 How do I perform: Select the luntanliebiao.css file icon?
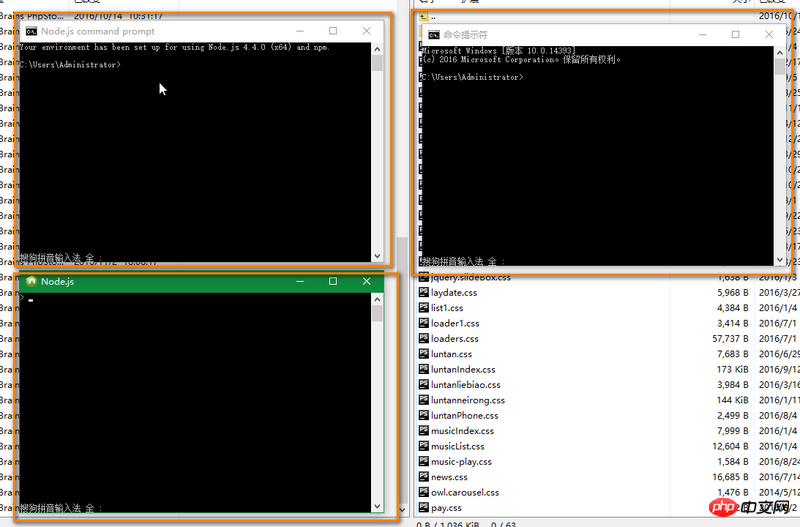(x=423, y=384)
